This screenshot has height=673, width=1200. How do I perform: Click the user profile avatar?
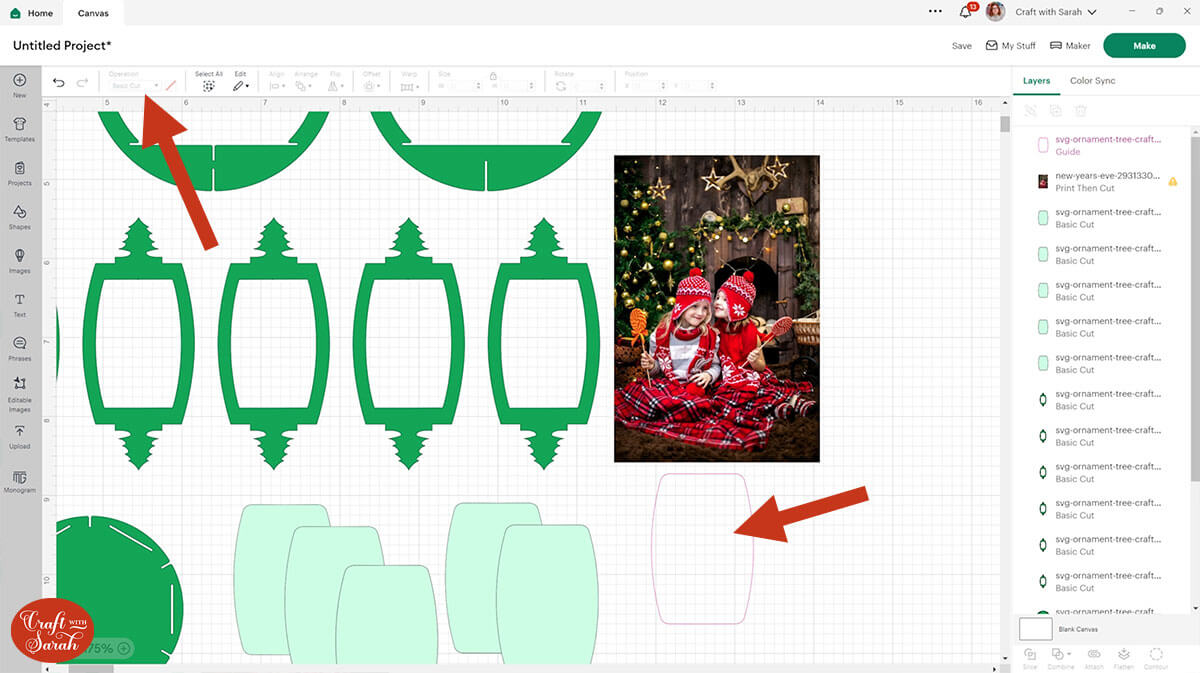[x=995, y=12]
